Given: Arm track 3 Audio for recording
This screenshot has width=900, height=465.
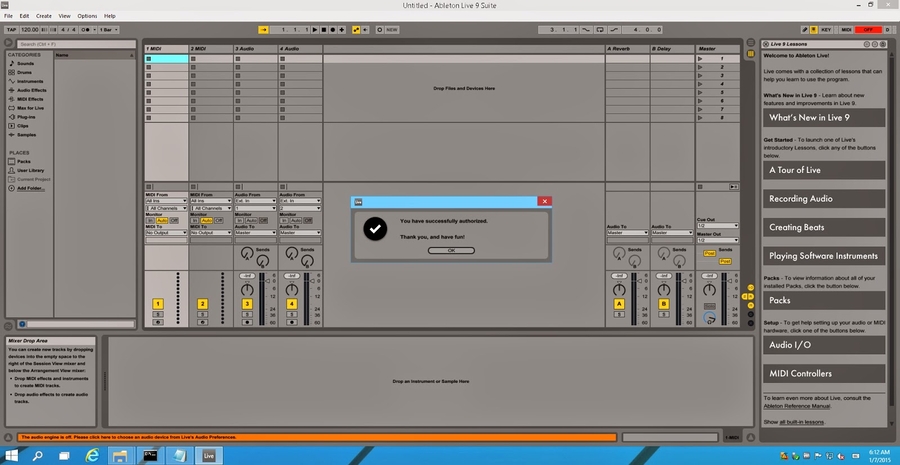Looking at the screenshot, I should pyautogui.click(x=247, y=322).
